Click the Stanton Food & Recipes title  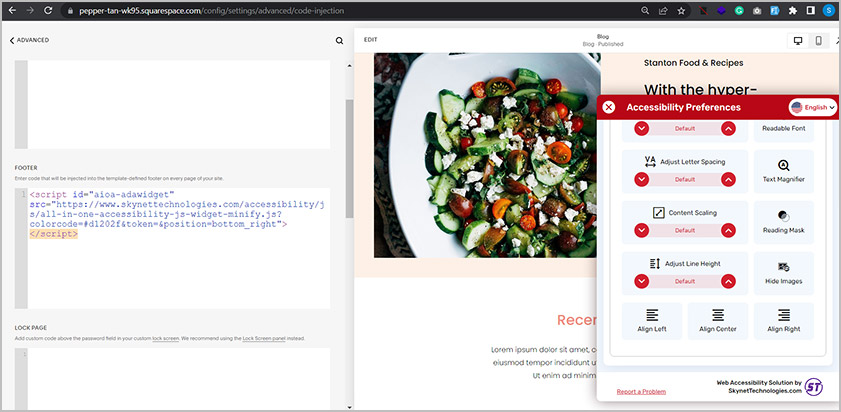(694, 63)
